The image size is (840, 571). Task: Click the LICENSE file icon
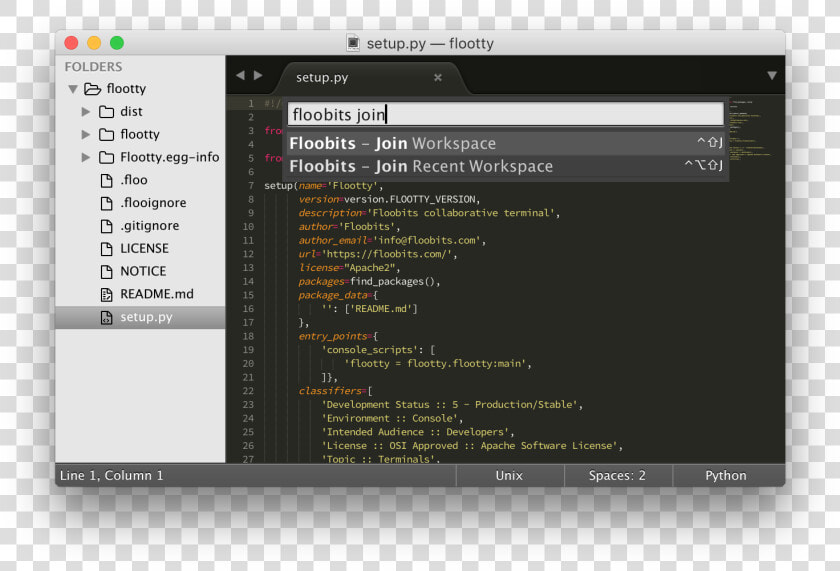coord(107,249)
